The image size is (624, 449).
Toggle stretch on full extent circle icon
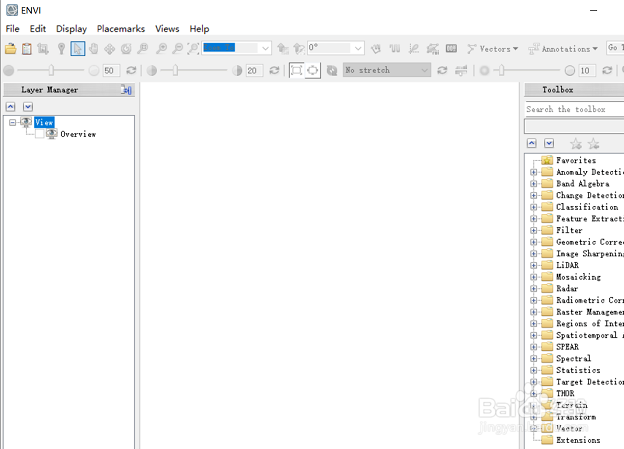[x=313, y=70]
